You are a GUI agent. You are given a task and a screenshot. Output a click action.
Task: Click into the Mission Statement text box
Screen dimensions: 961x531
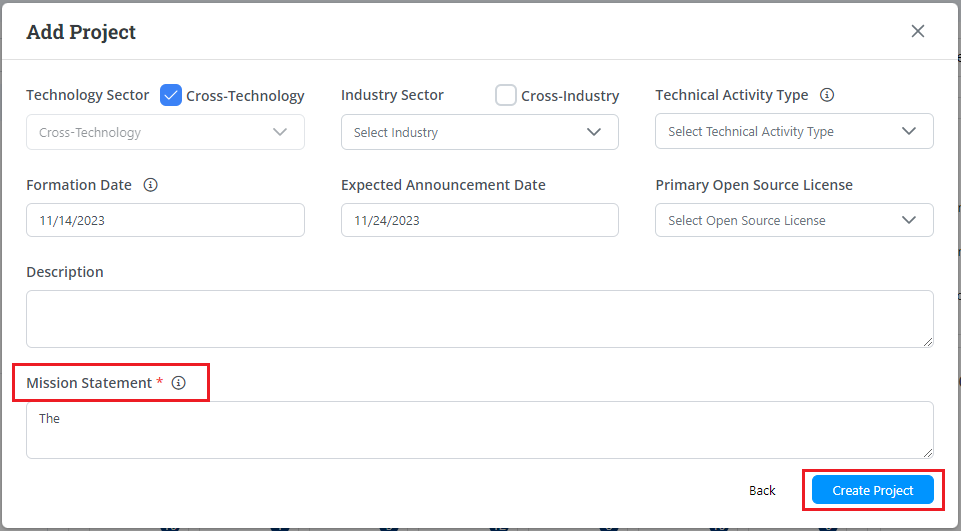(x=479, y=430)
